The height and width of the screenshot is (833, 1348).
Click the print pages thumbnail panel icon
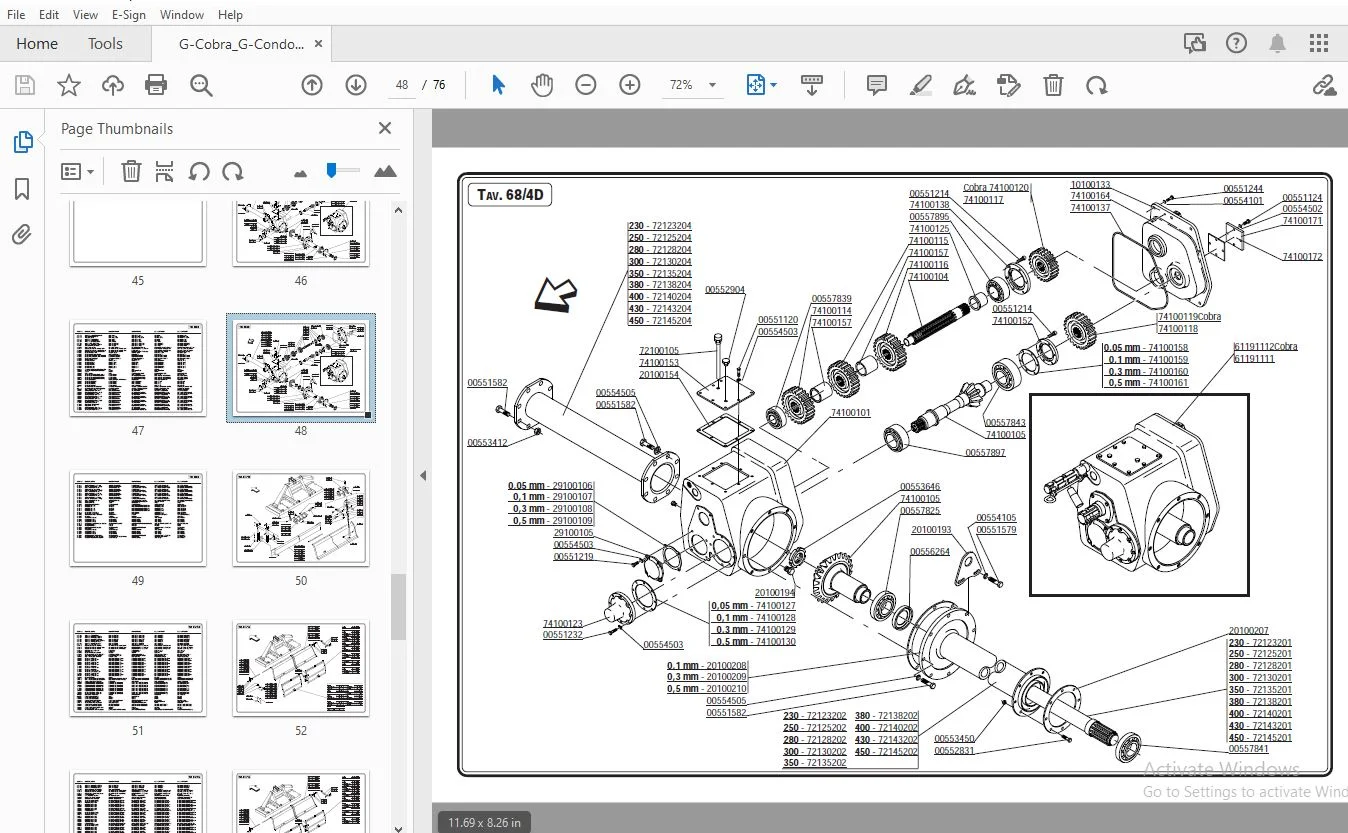(x=165, y=172)
